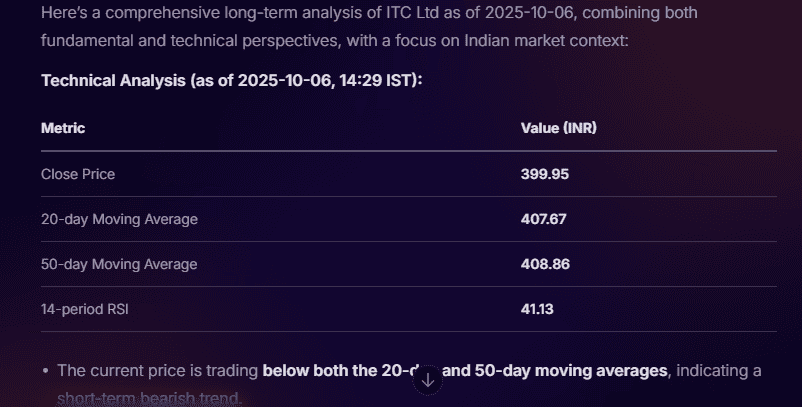The image size is (802, 407).
Task: Click the 399.95 close price value
Action: coord(544,174)
